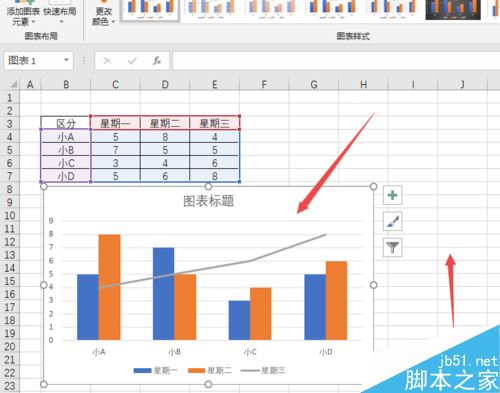Screen dimensions: 500x393
Task: Click the orange 小A bar in chart
Action: click(109, 287)
